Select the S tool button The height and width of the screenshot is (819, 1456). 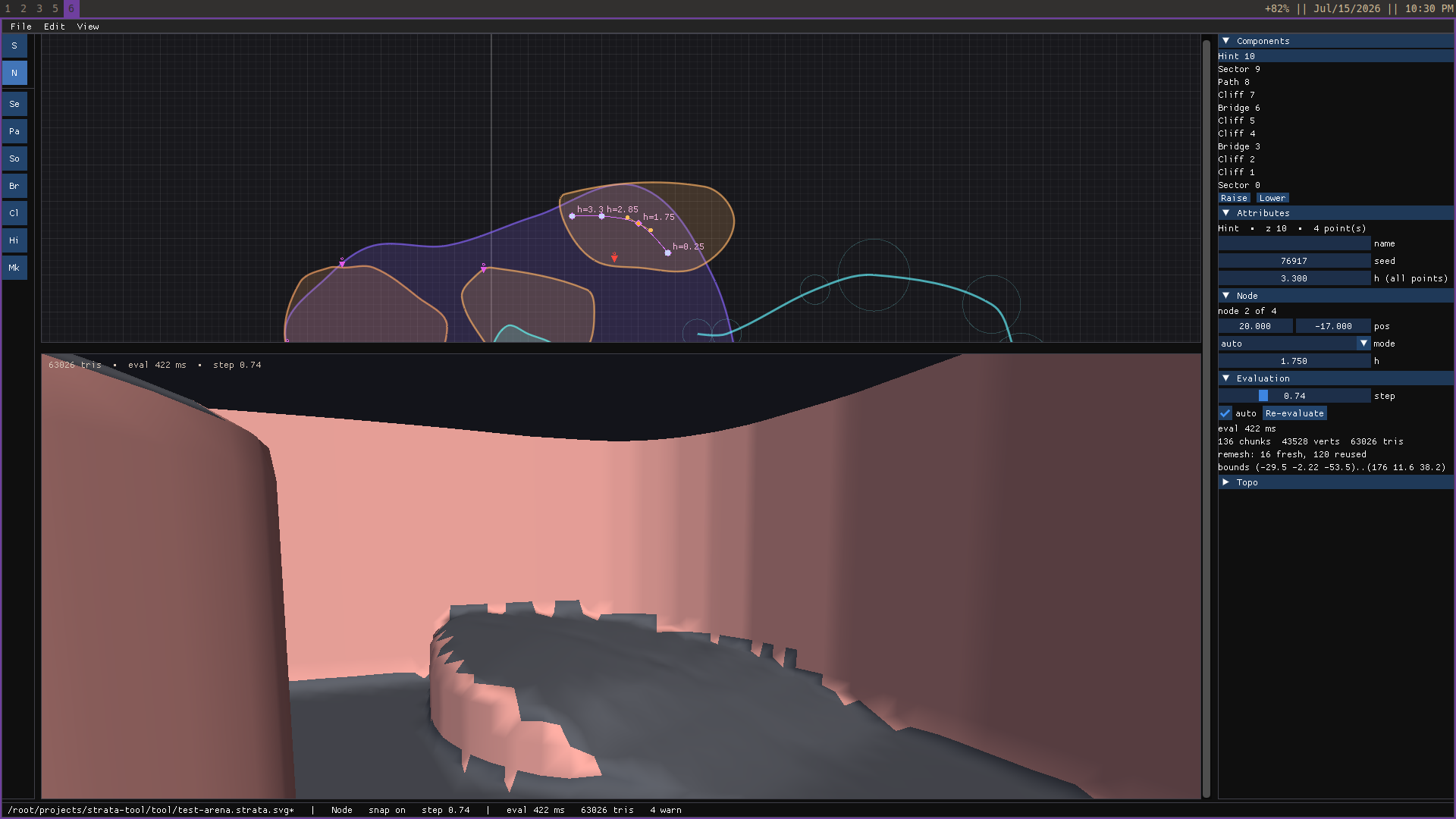coord(14,45)
